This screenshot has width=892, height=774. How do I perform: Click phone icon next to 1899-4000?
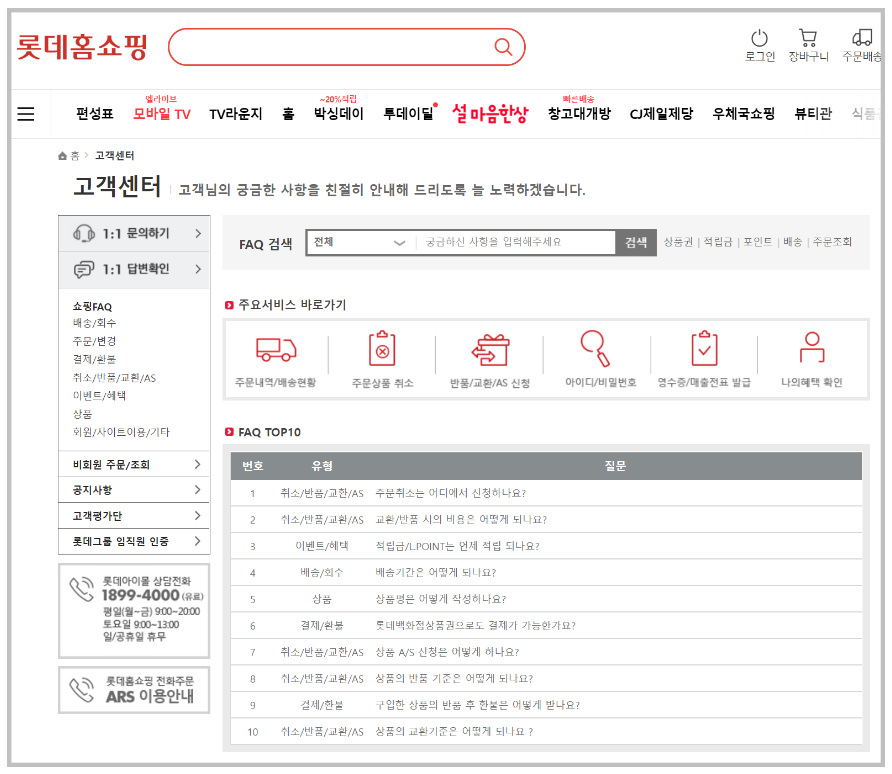click(x=81, y=589)
